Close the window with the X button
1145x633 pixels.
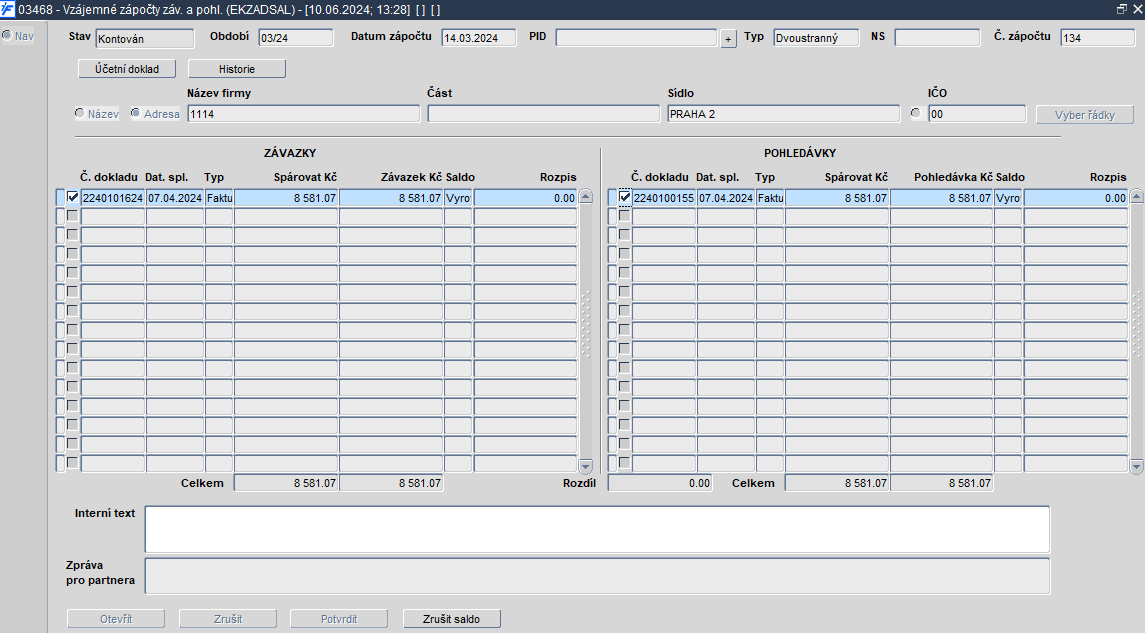[1138, 9]
